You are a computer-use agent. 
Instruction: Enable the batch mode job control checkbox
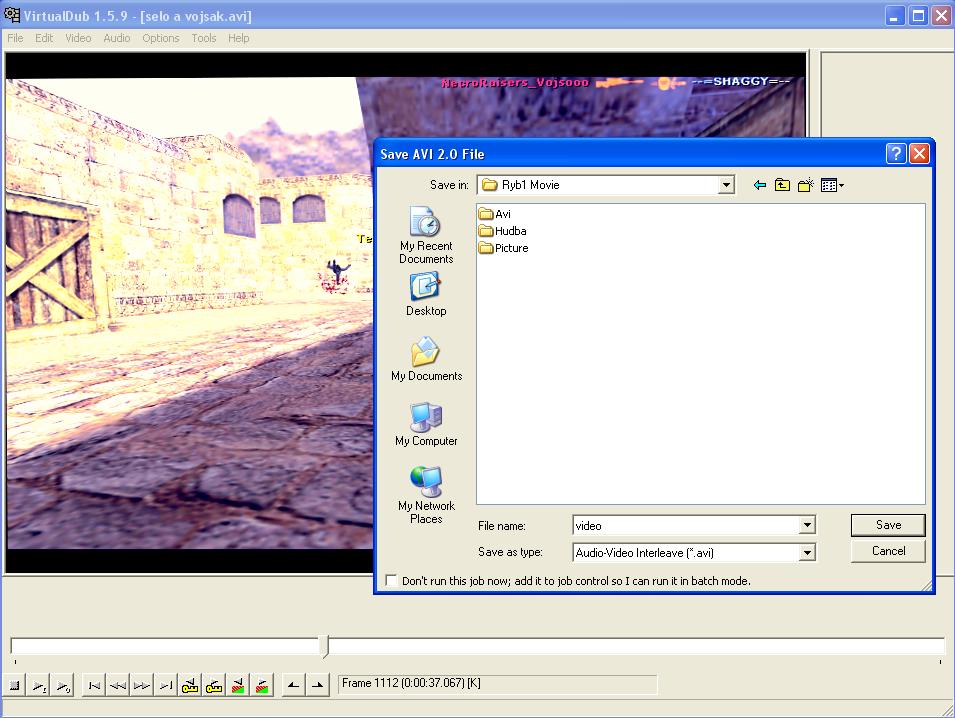pyautogui.click(x=392, y=580)
